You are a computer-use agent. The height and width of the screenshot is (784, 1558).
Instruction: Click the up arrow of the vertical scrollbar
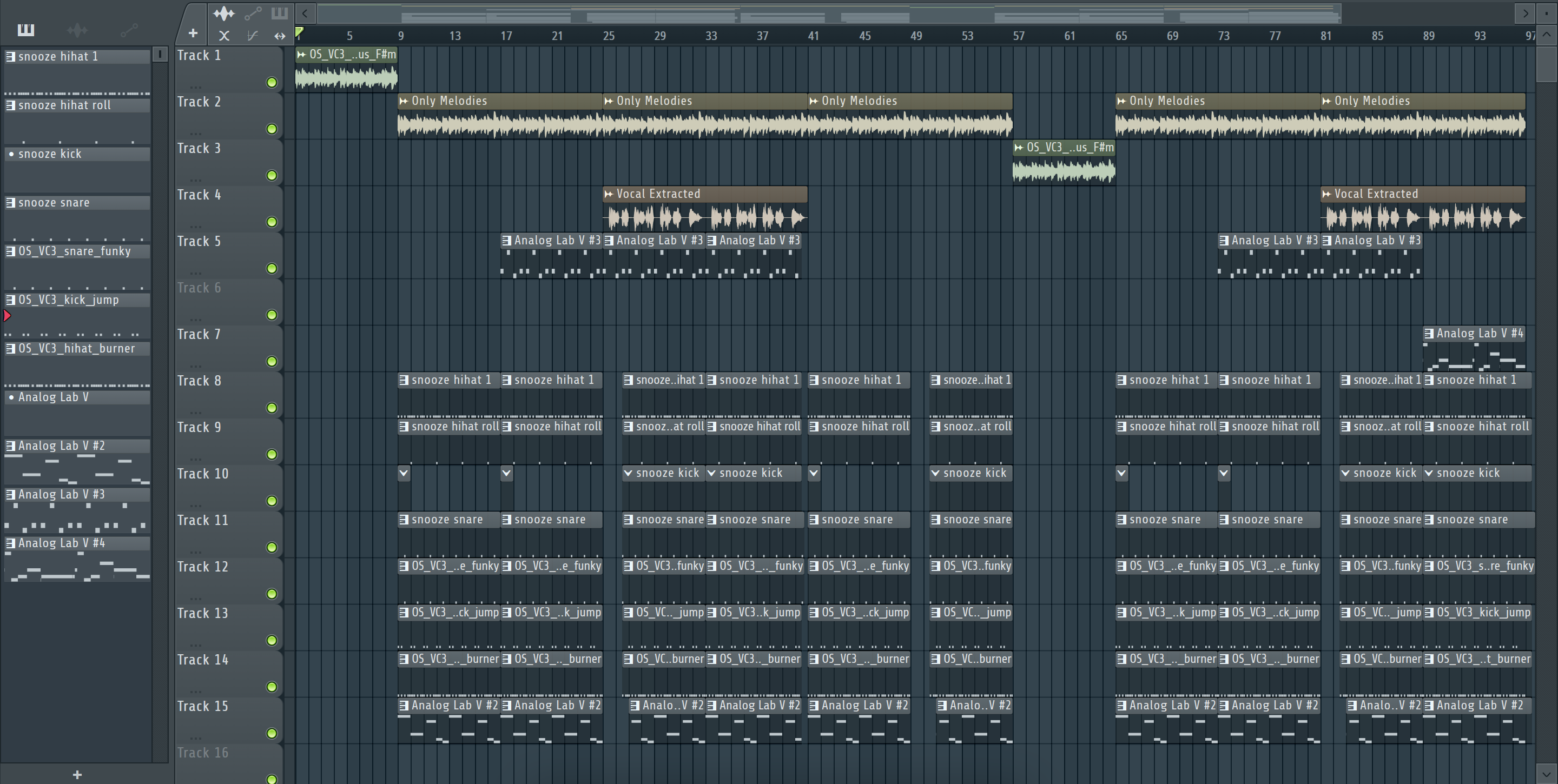tap(1546, 35)
